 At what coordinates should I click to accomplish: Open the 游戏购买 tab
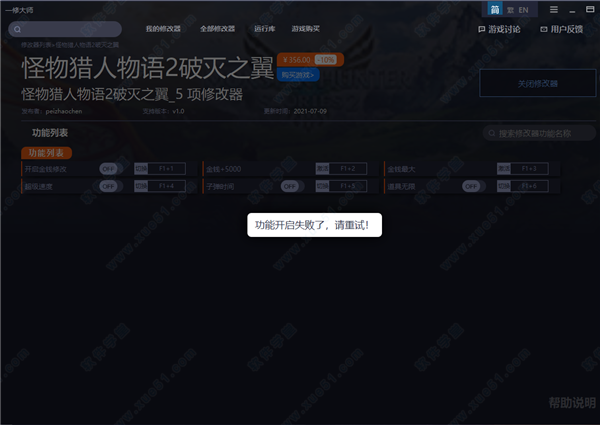305,29
